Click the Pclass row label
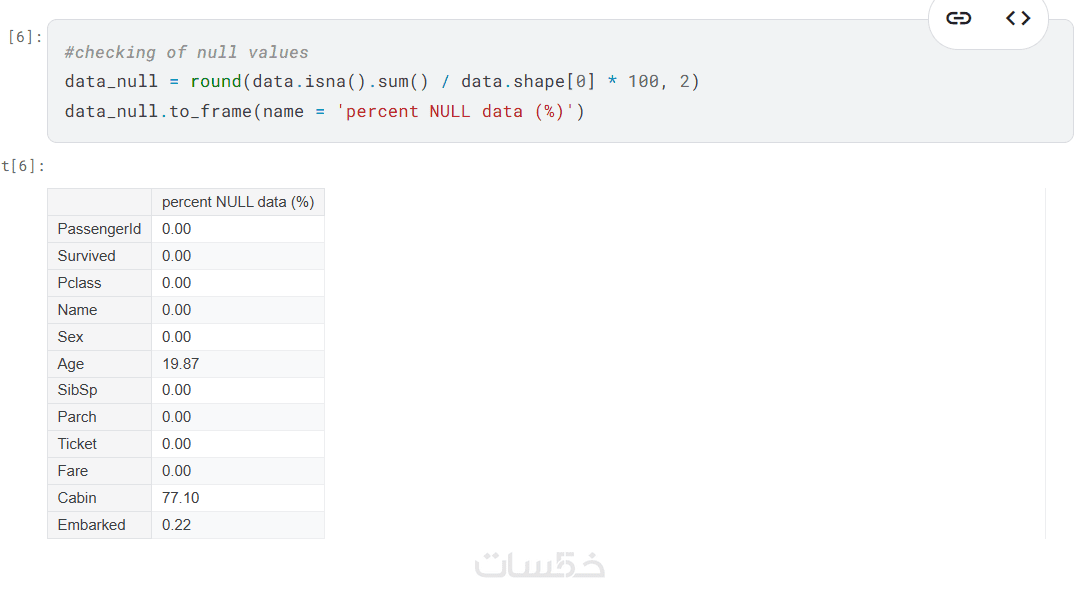1081x590 pixels. (80, 283)
